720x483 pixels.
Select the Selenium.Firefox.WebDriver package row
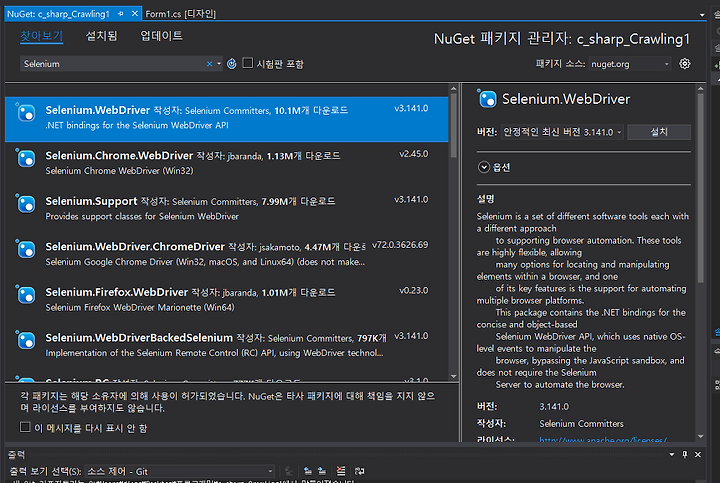pos(226,299)
